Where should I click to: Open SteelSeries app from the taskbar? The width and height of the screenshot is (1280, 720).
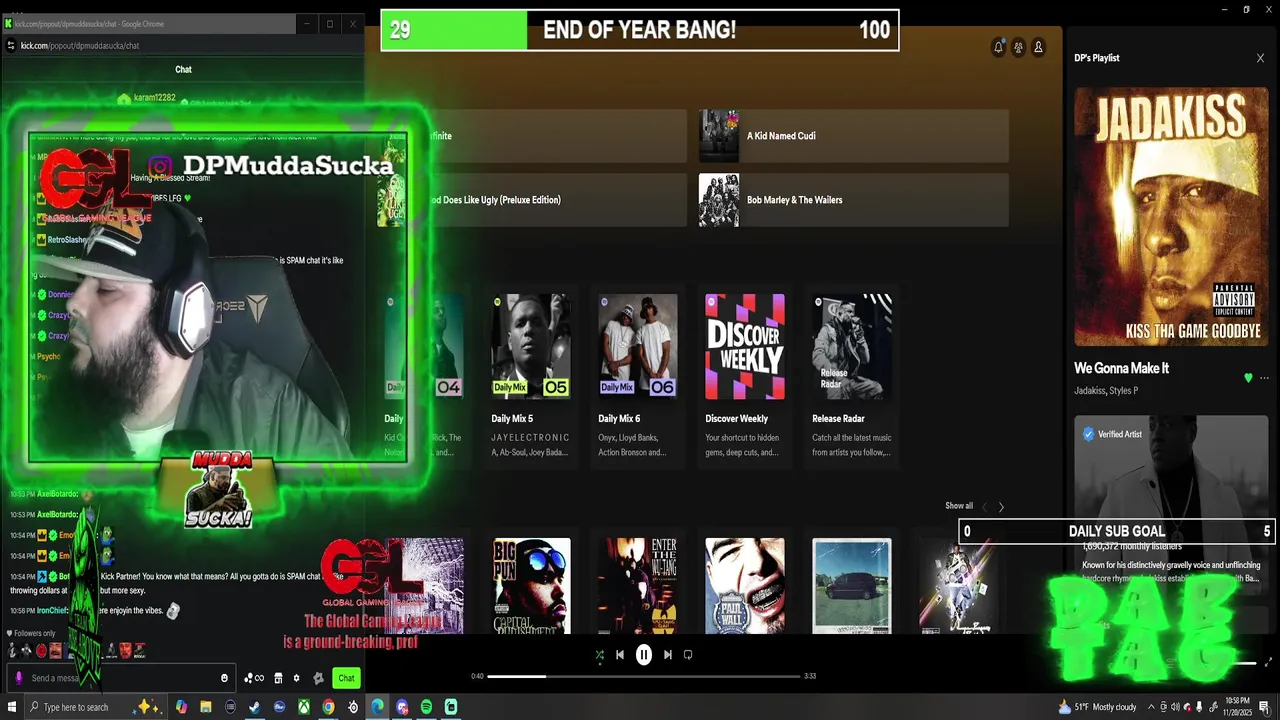(x=353, y=707)
